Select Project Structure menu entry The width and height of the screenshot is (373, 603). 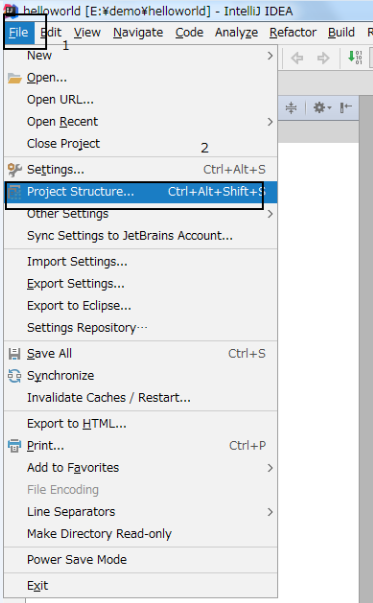pos(141,192)
